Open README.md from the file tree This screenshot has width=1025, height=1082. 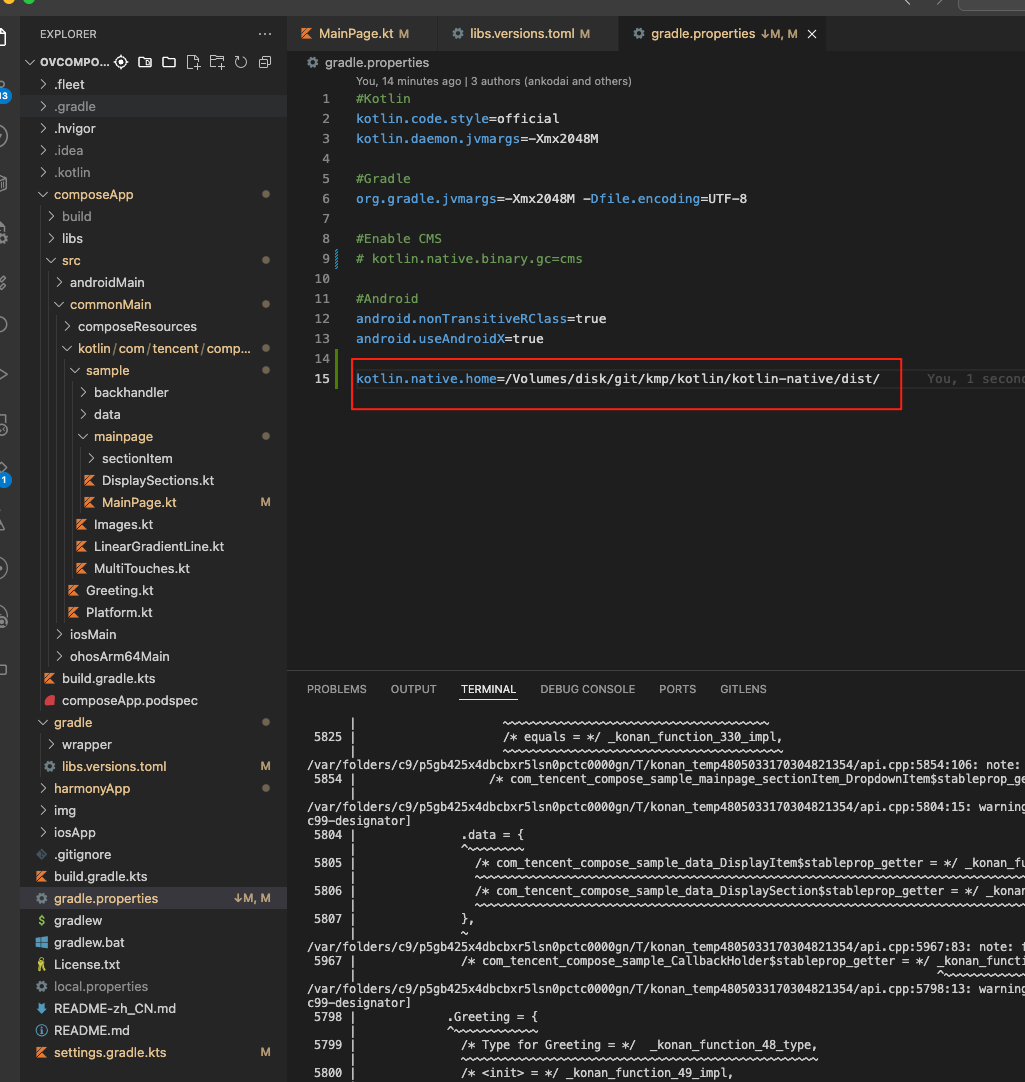91,1030
